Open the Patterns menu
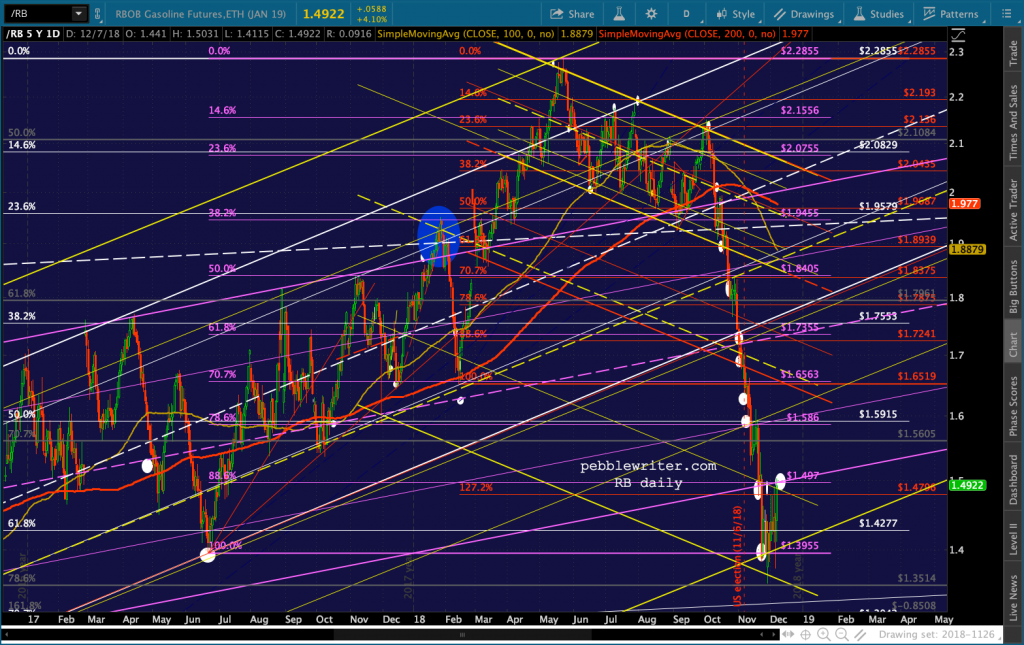The height and width of the screenshot is (645, 1024). [951, 14]
